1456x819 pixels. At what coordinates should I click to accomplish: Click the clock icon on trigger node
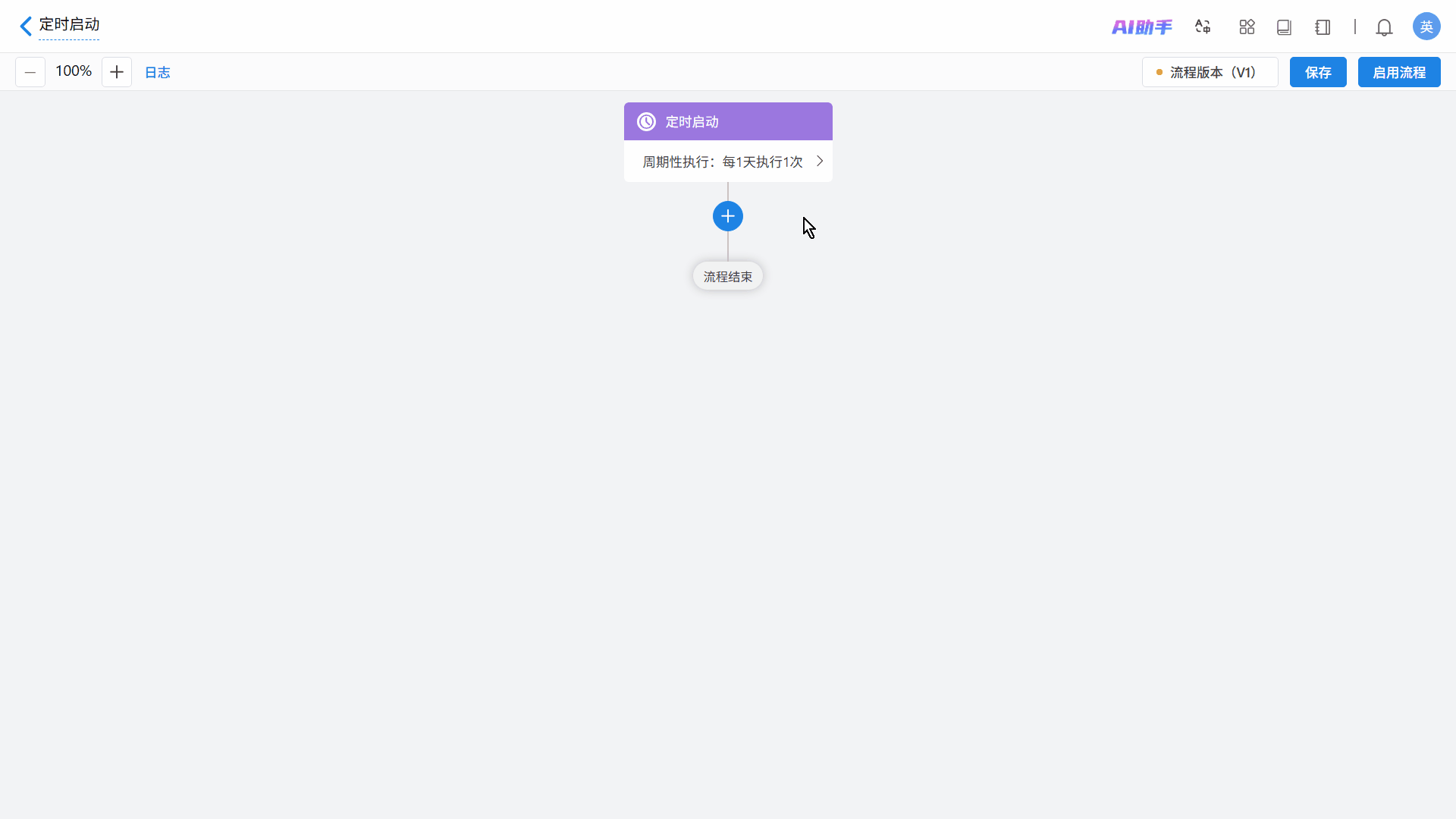[646, 122]
